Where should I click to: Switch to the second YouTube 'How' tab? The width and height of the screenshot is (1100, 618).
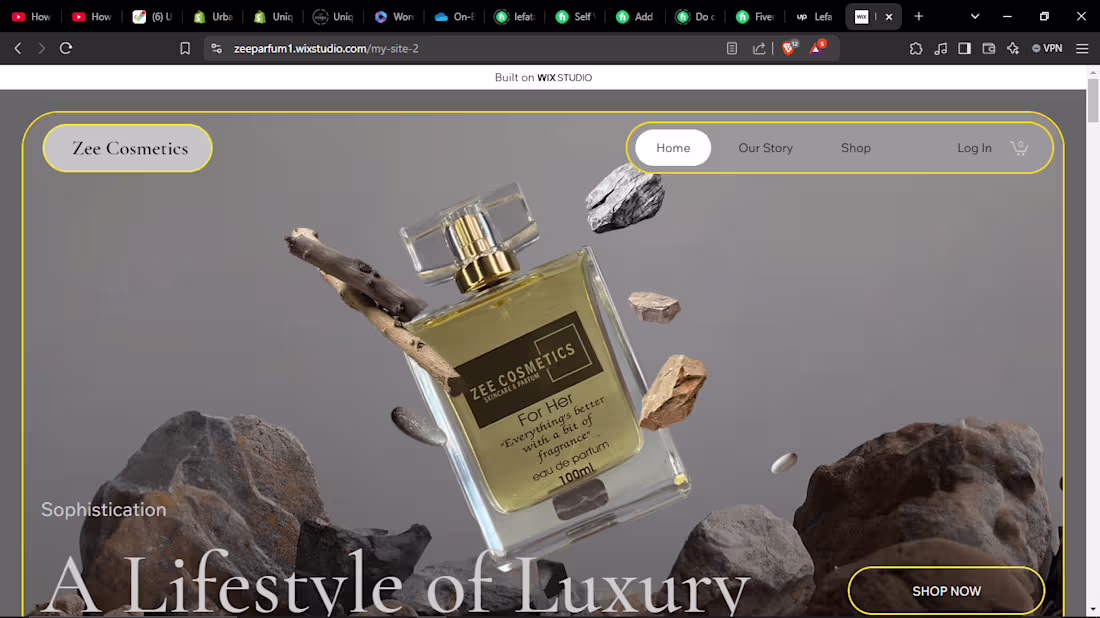pos(91,17)
